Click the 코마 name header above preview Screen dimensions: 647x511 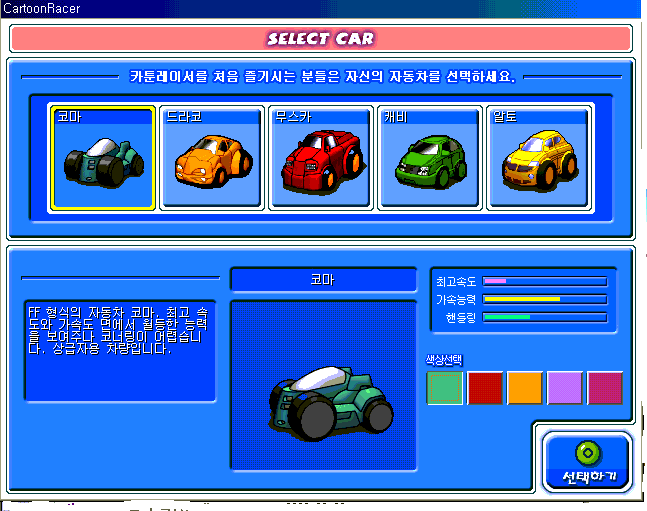tap(323, 280)
